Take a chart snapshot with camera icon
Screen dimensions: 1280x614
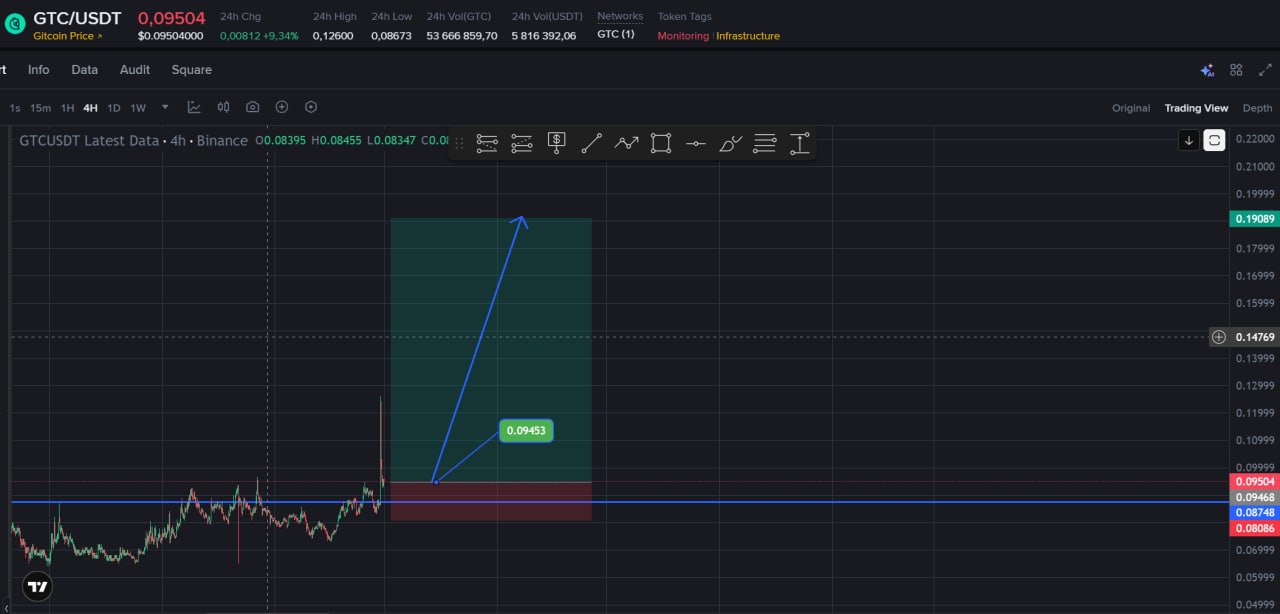(252, 107)
